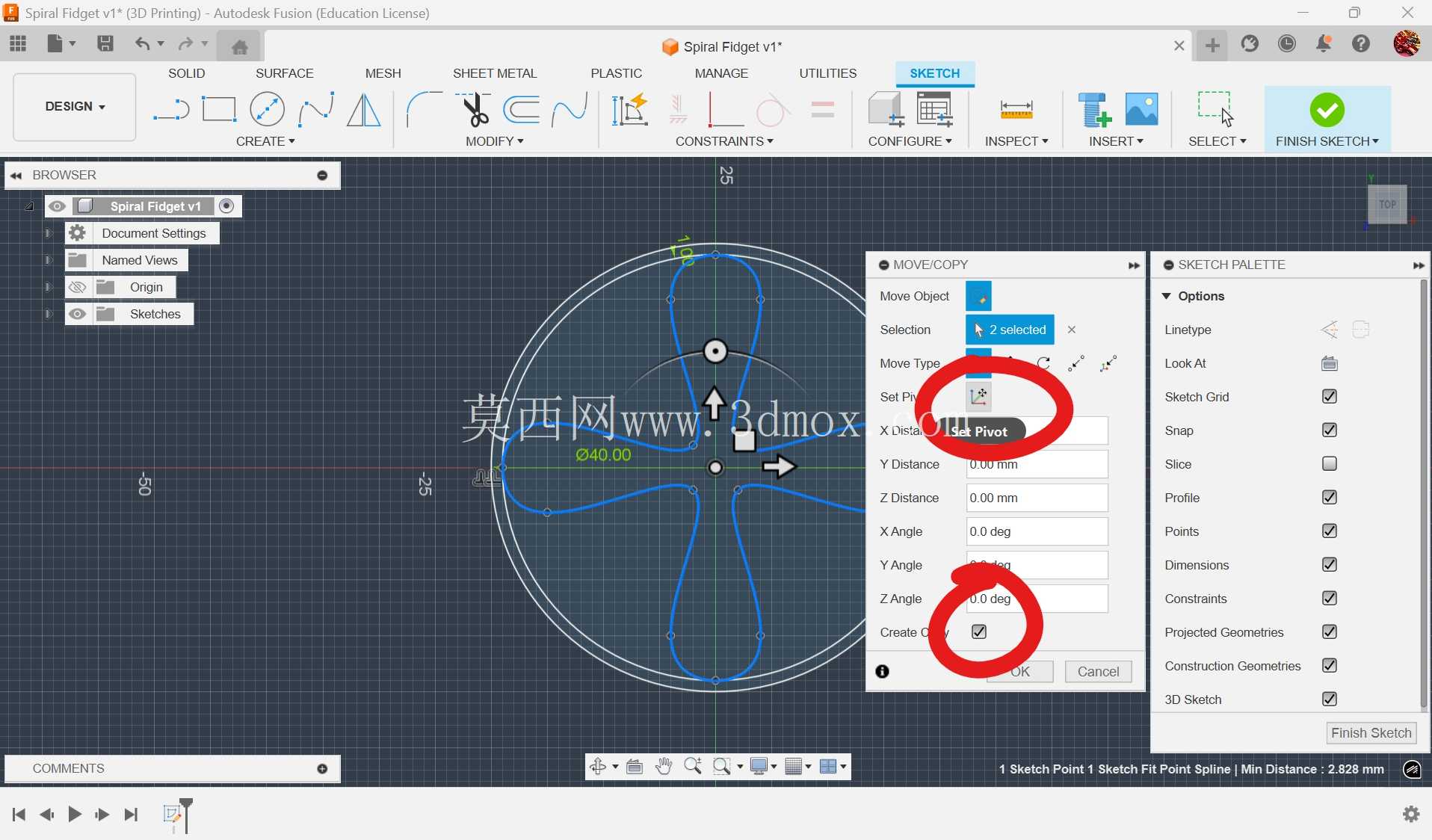Choose the Rotate move type icon
The height and width of the screenshot is (840, 1432).
coord(1043,363)
